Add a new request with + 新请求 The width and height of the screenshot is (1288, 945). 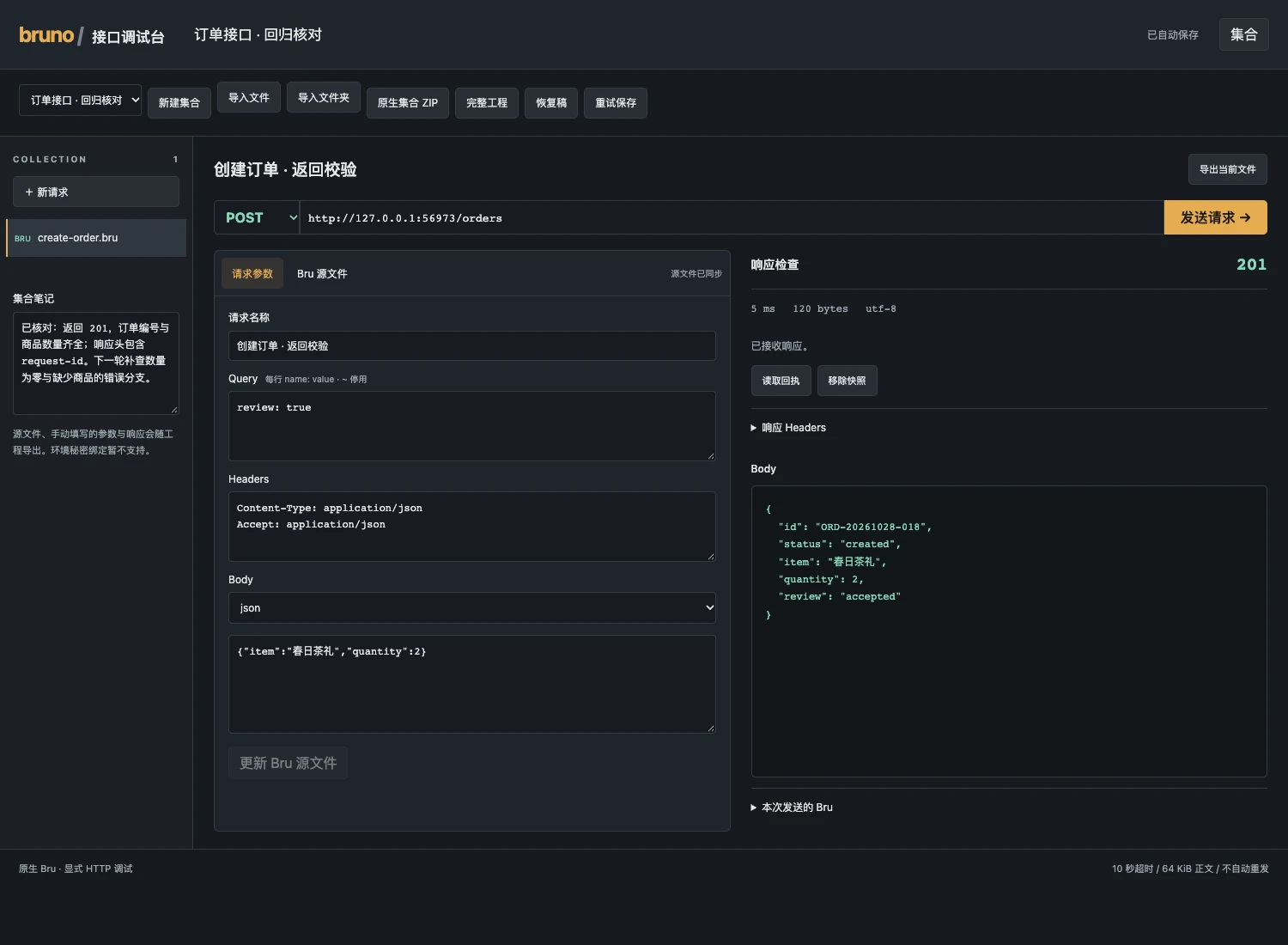(96, 192)
